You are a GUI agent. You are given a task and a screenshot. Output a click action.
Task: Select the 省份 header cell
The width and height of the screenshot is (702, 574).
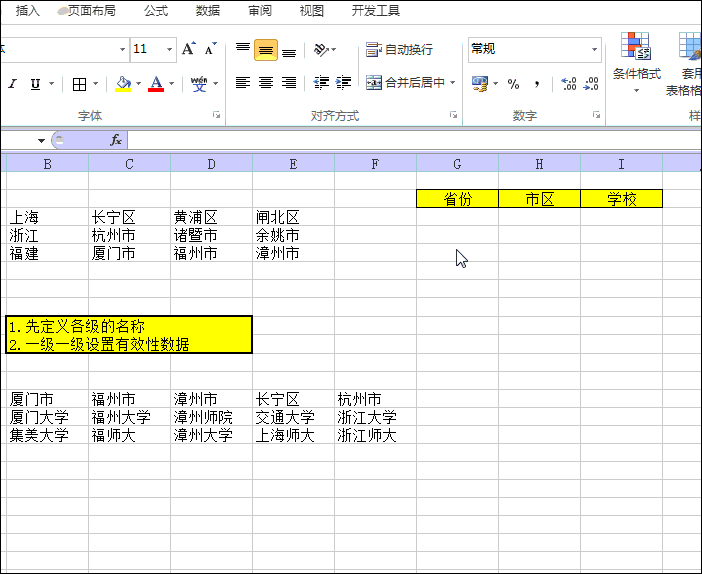[x=457, y=198]
